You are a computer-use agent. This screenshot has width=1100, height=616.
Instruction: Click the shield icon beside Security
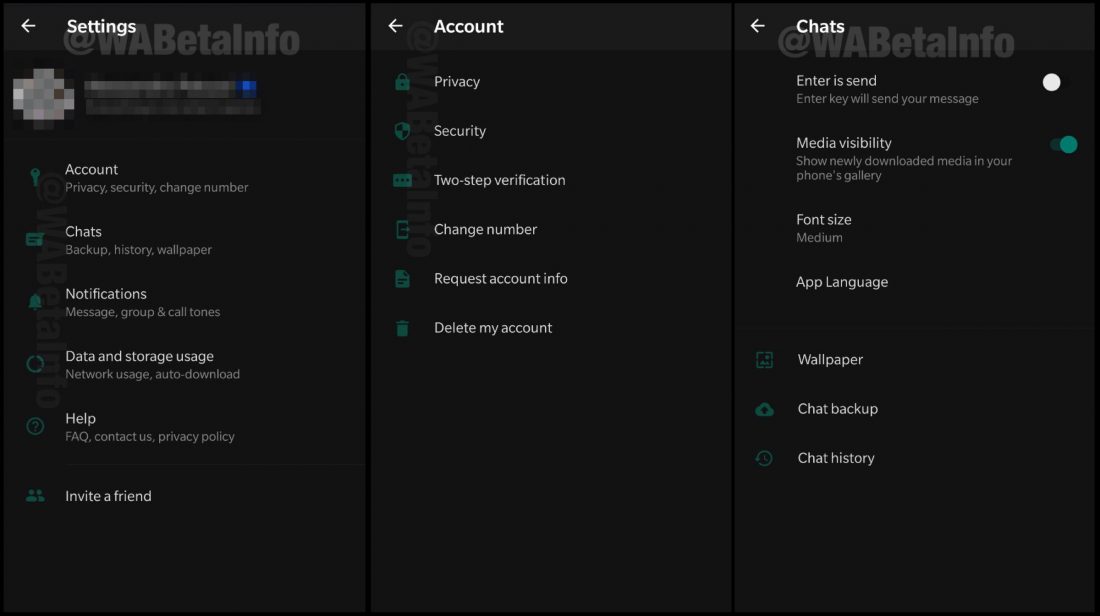pos(402,131)
